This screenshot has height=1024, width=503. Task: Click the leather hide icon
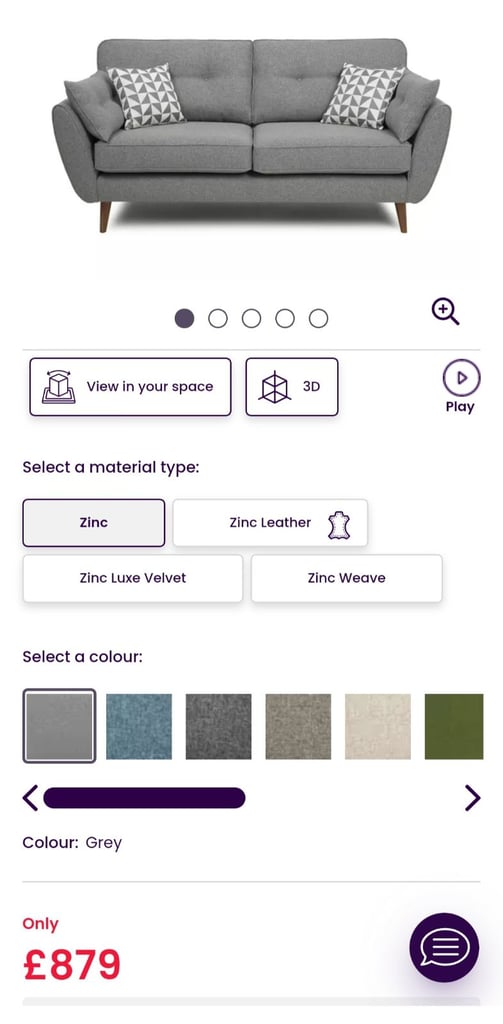pyautogui.click(x=339, y=526)
